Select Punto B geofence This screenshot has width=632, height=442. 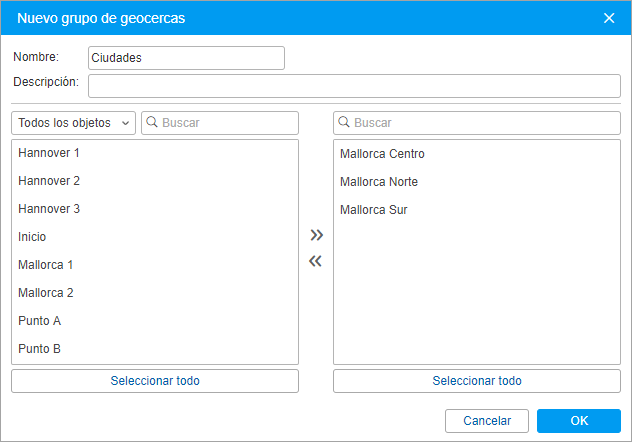point(155,349)
